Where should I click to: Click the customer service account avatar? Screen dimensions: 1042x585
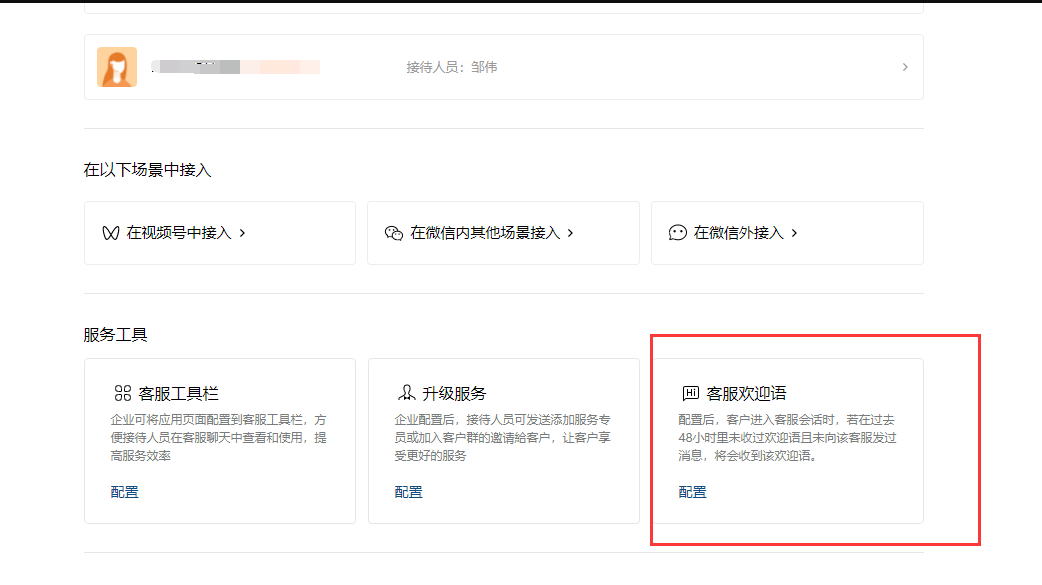pos(117,67)
